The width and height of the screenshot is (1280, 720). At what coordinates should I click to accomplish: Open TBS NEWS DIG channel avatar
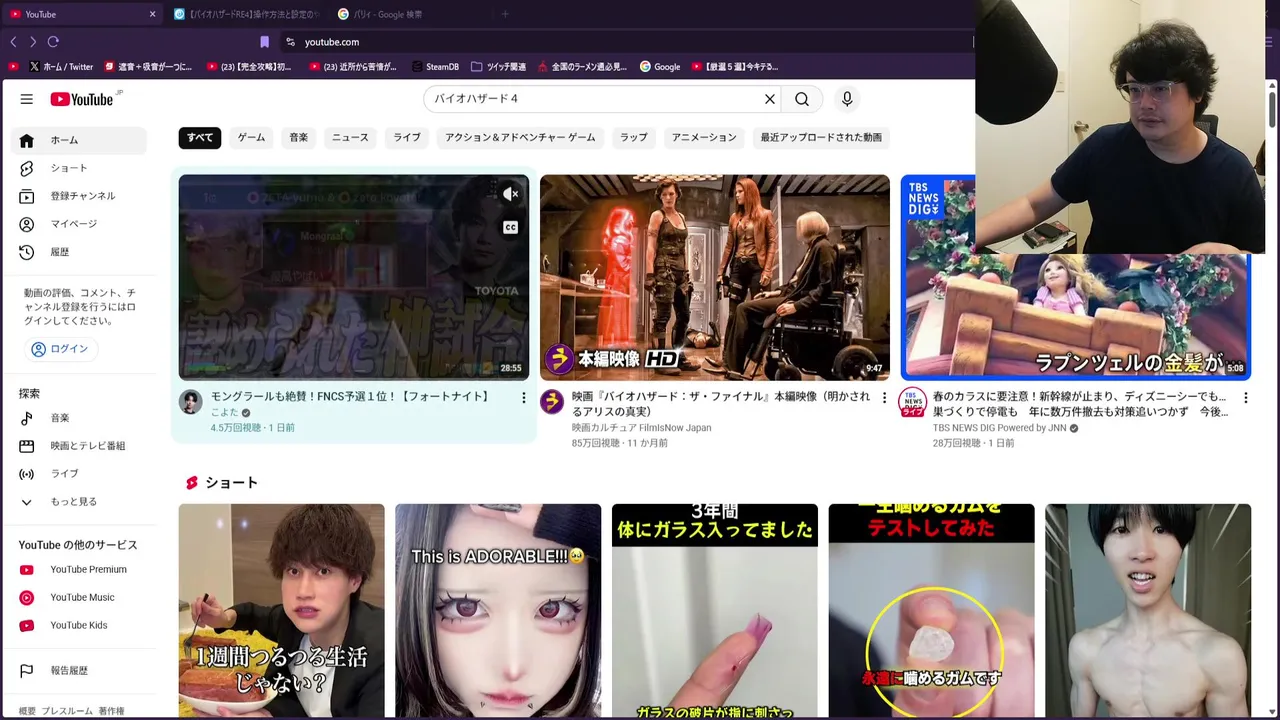pyautogui.click(x=913, y=402)
